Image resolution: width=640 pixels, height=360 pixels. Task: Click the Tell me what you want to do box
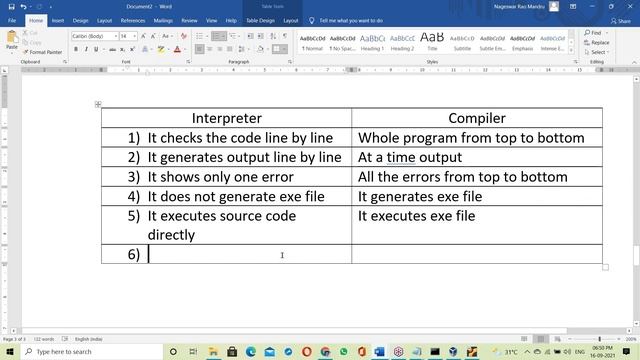[x=351, y=20]
